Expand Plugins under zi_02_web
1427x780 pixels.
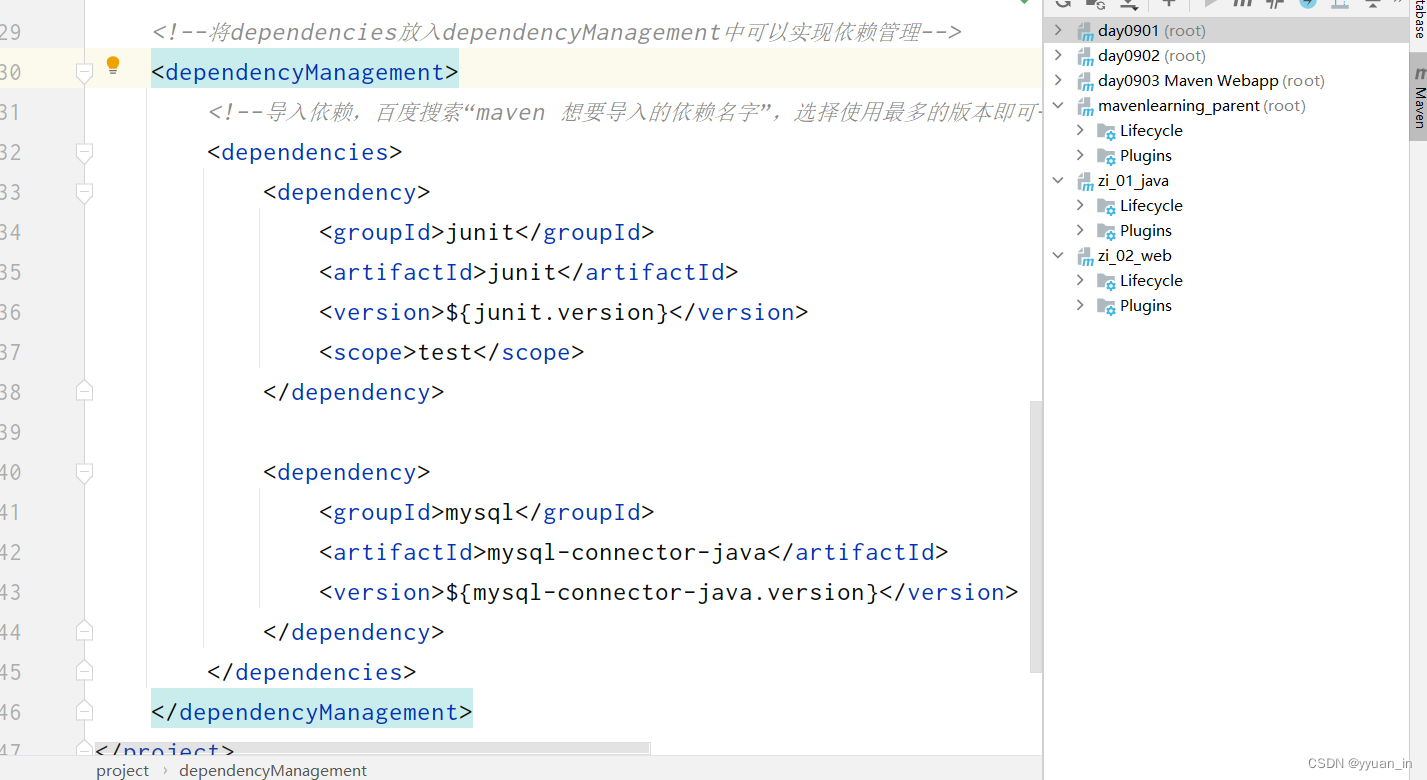point(1080,306)
